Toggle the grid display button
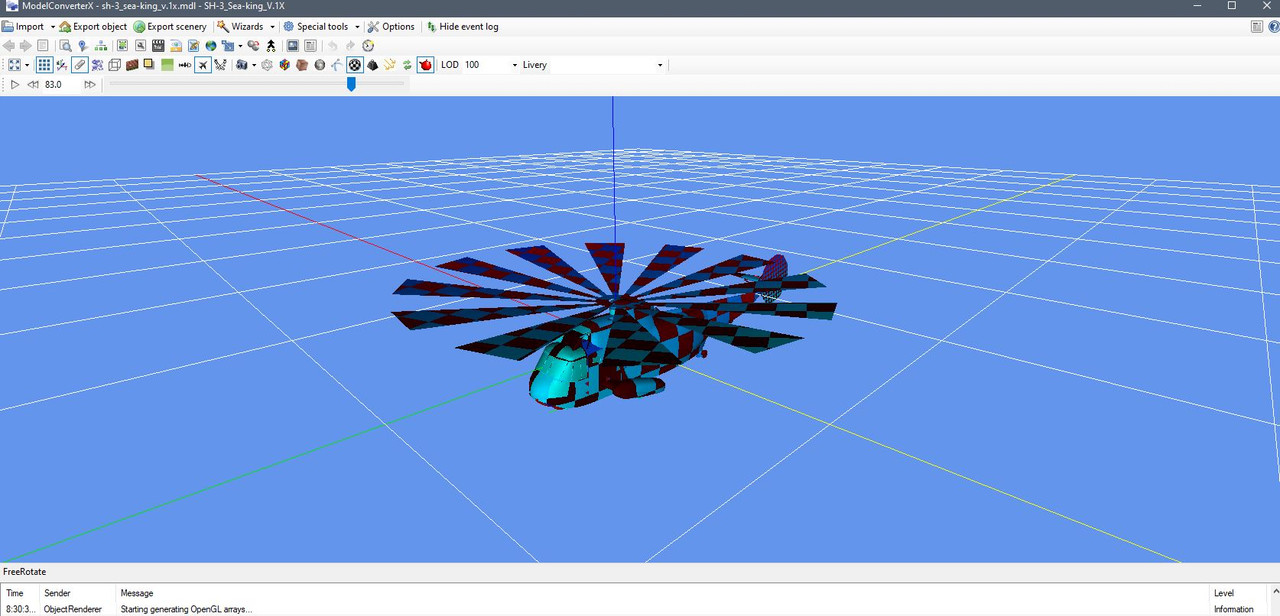The image size is (1280, 616). pos(44,65)
